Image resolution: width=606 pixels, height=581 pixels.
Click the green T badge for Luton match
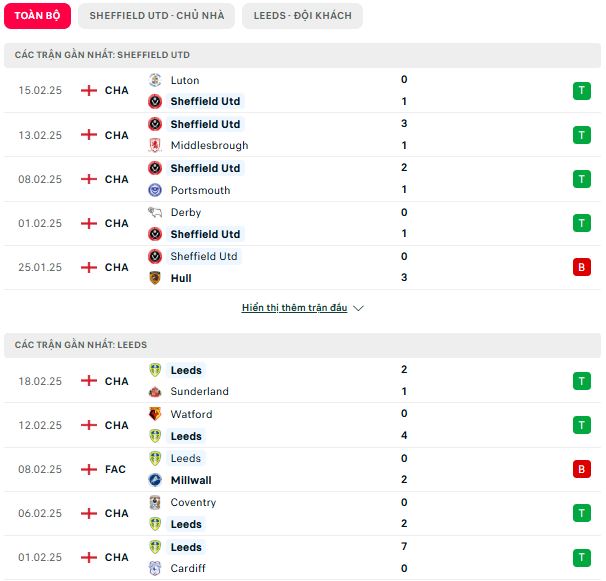point(582,91)
